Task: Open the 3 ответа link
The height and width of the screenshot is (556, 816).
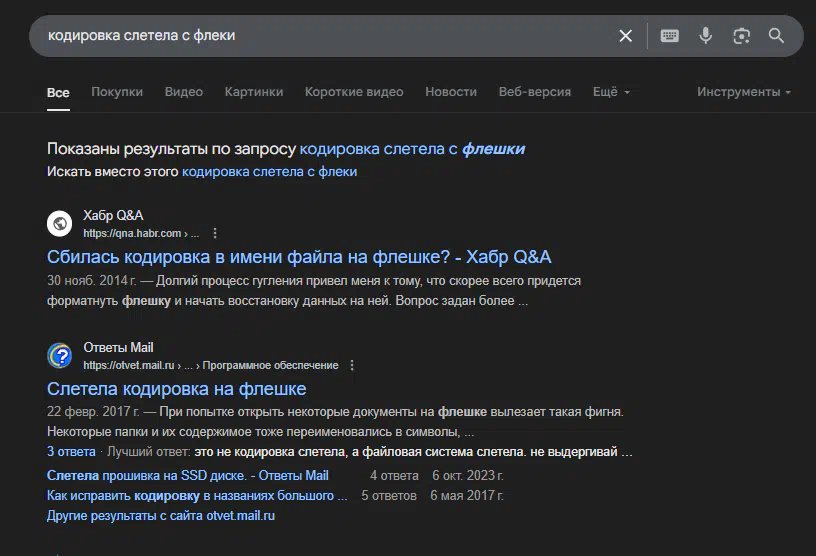Action: click(71, 451)
